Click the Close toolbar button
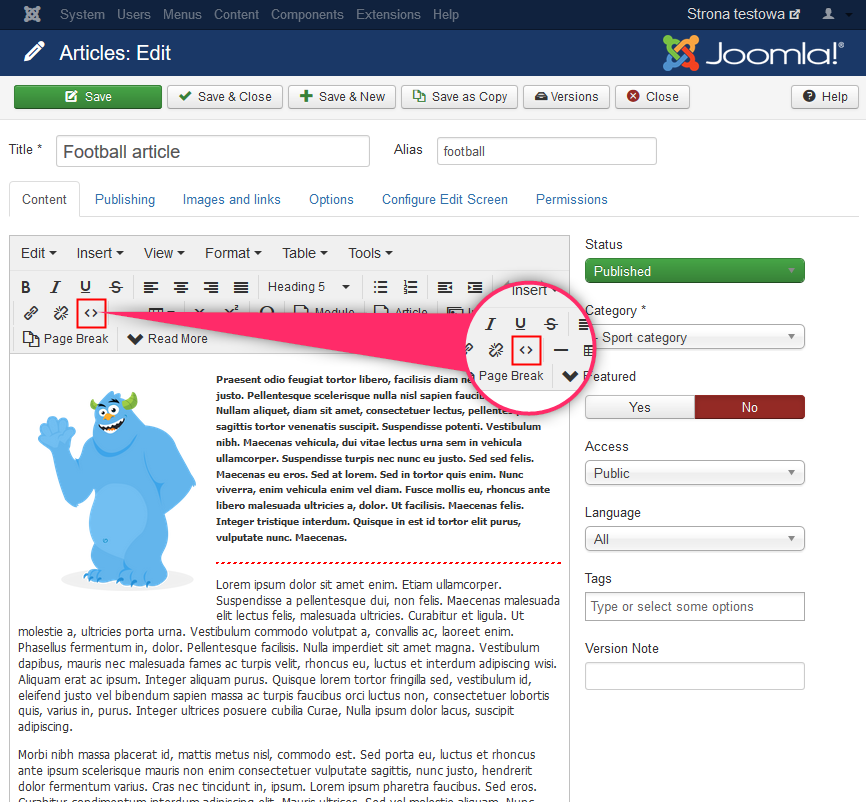The image size is (866, 802). pyautogui.click(x=652, y=97)
